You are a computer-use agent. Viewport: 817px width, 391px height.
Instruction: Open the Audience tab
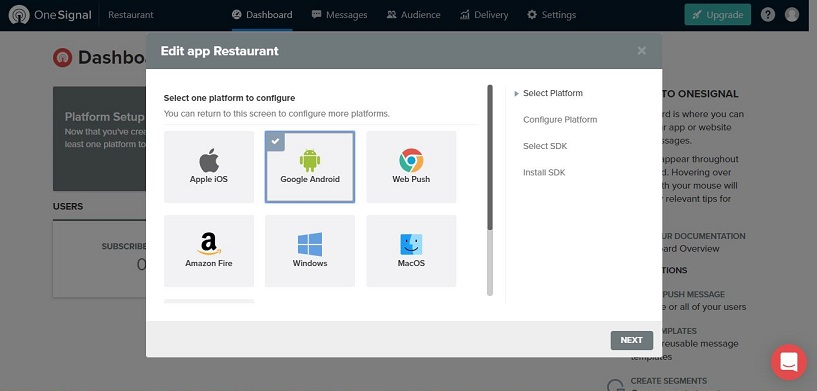tap(414, 15)
